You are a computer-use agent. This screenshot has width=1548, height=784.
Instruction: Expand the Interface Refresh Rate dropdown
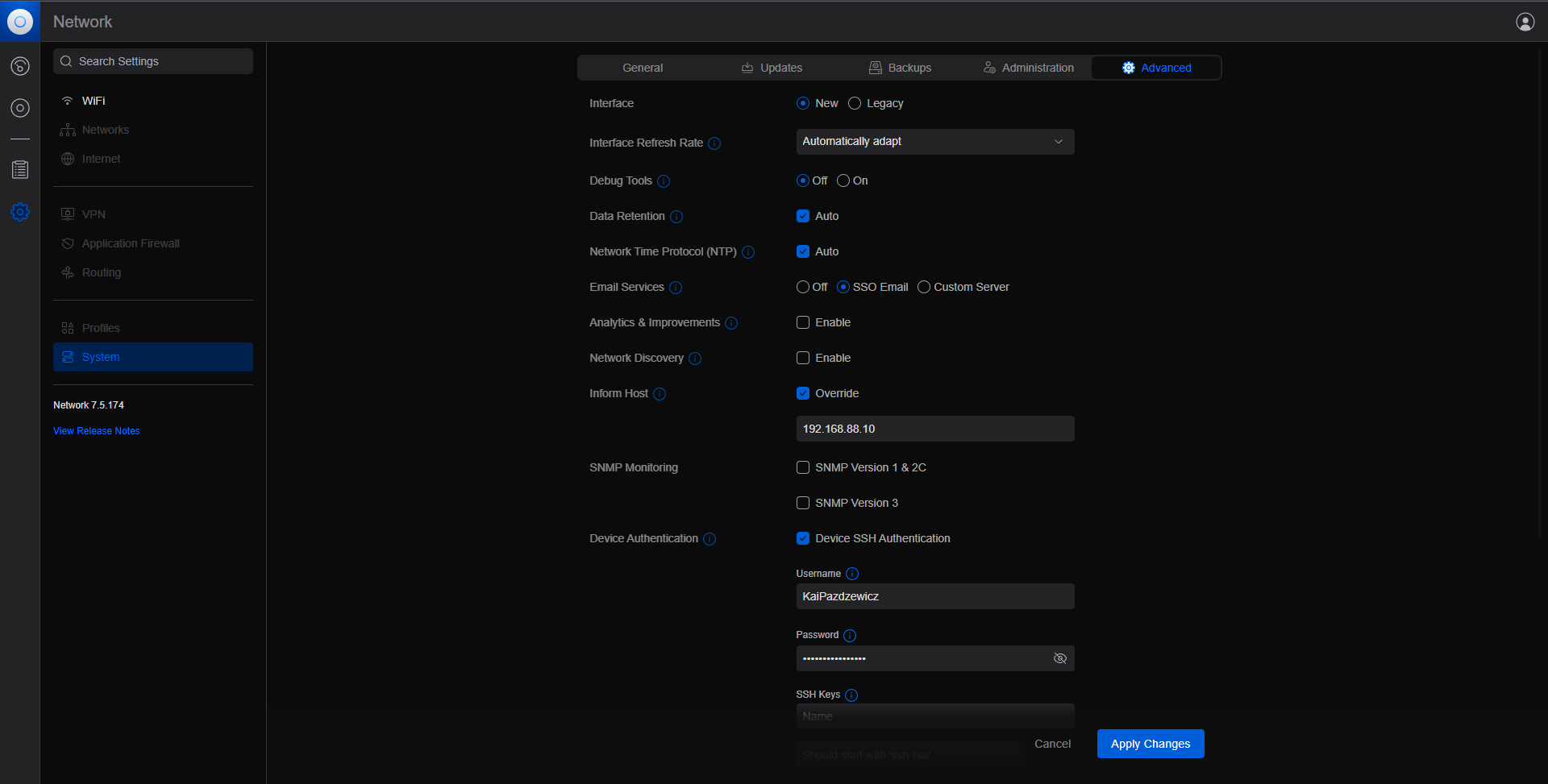[x=934, y=142]
